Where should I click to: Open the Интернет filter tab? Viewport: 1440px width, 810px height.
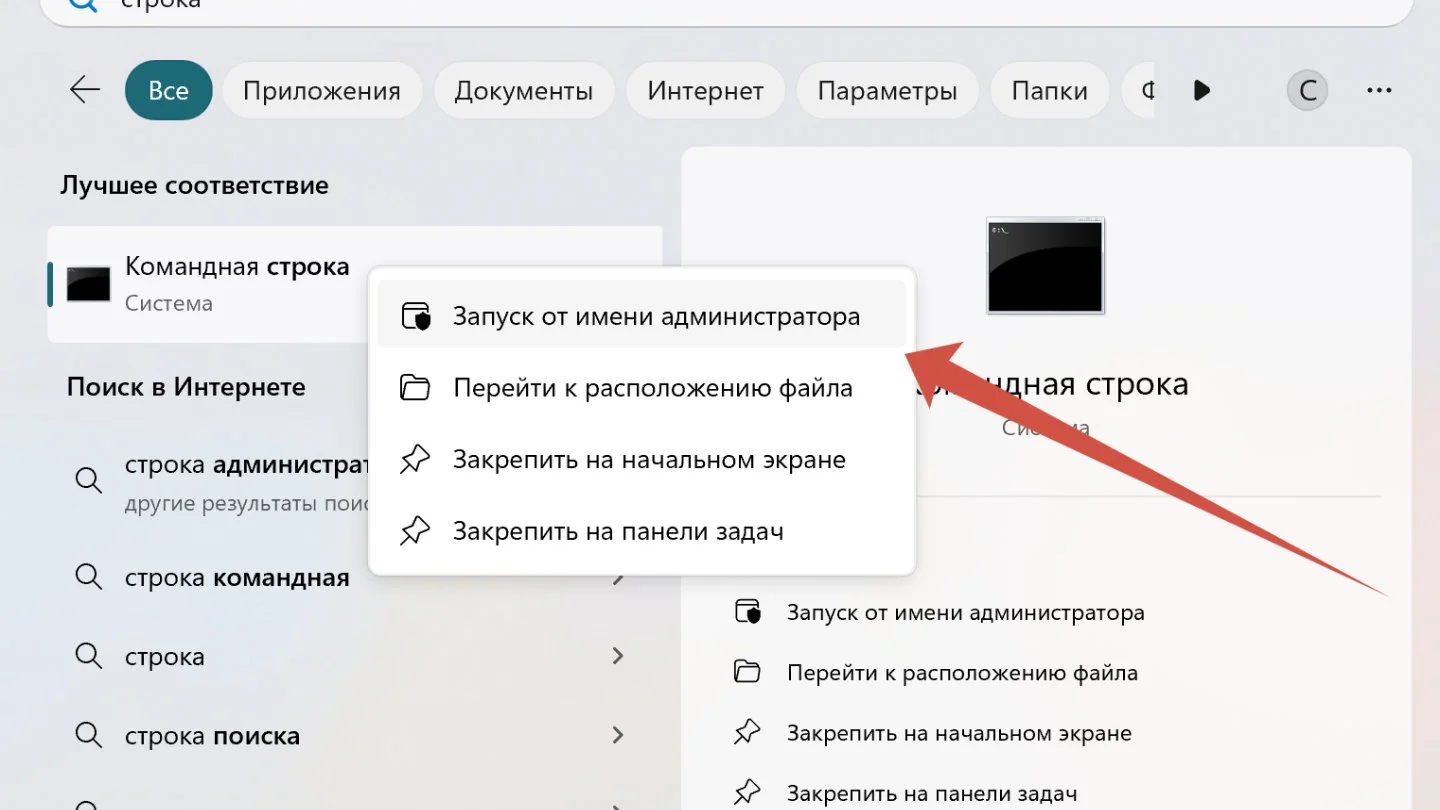(x=705, y=91)
